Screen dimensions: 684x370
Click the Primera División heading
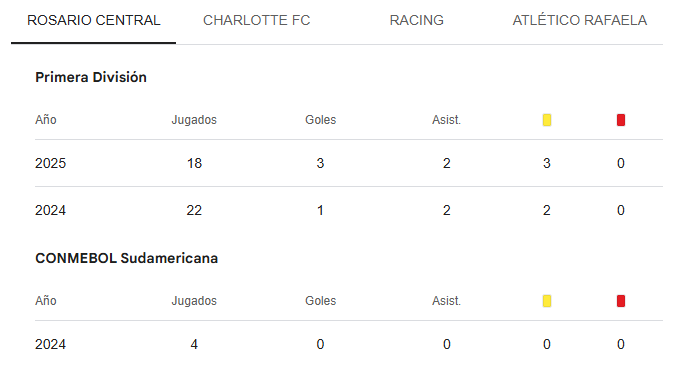[x=91, y=77]
